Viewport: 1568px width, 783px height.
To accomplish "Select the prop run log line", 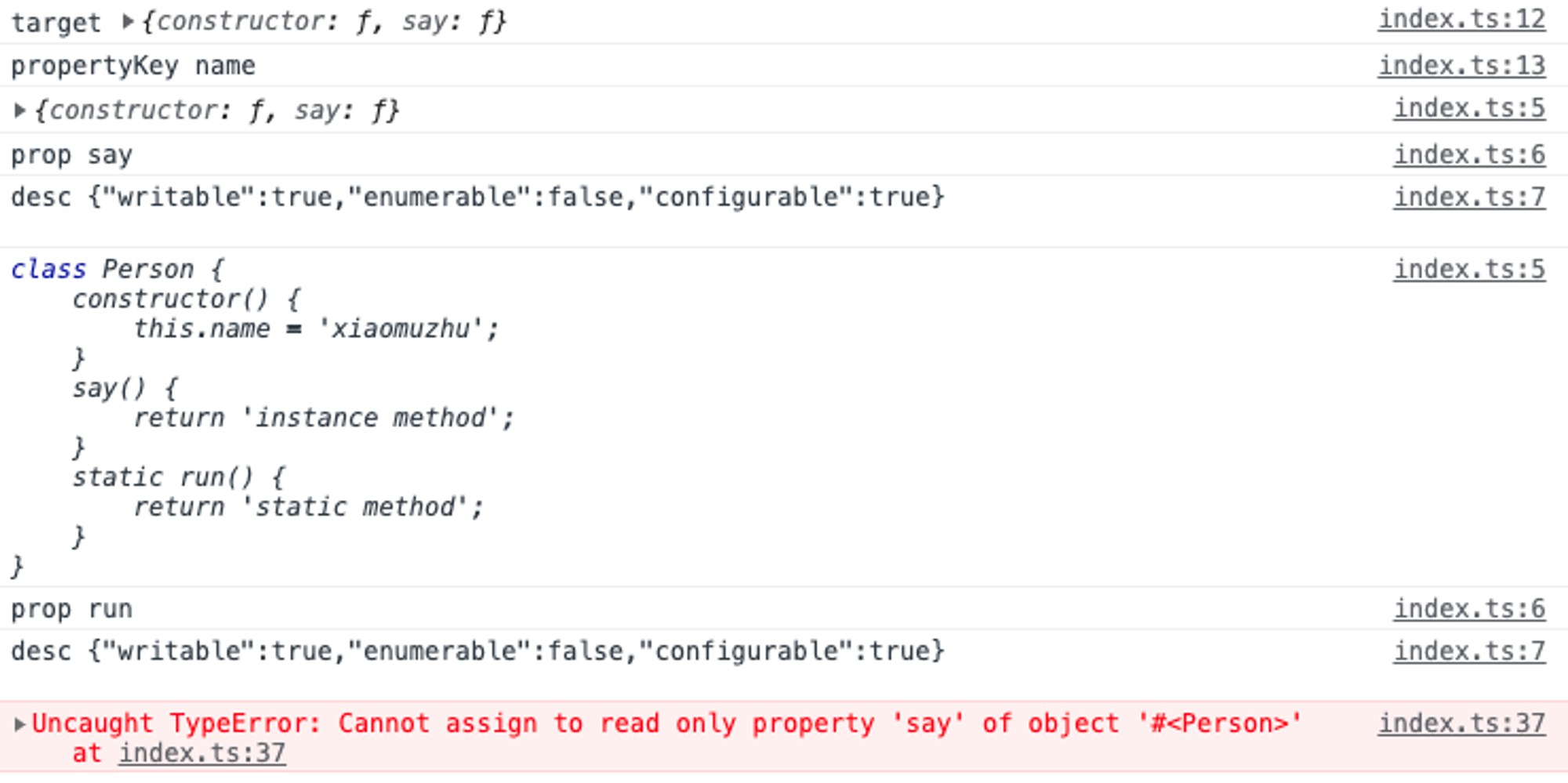I will click(x=784, y=609).
